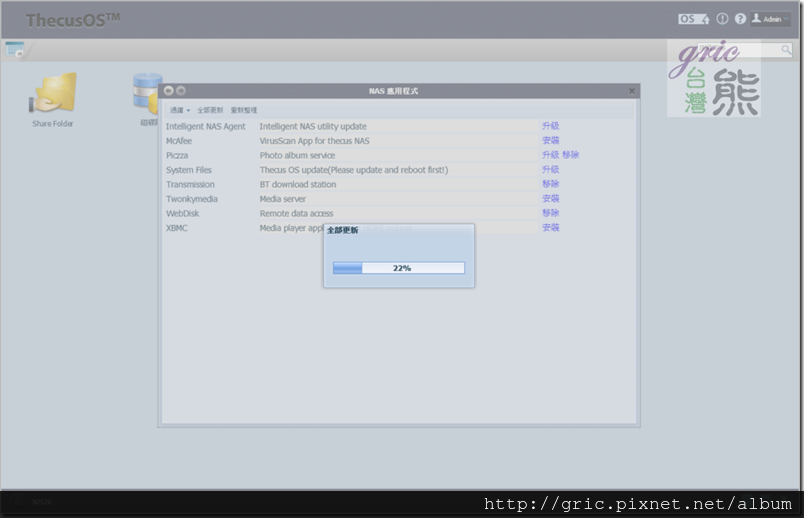Click the OS update notification icon
This screenshot has height=518, width=804.
[694, 19]
